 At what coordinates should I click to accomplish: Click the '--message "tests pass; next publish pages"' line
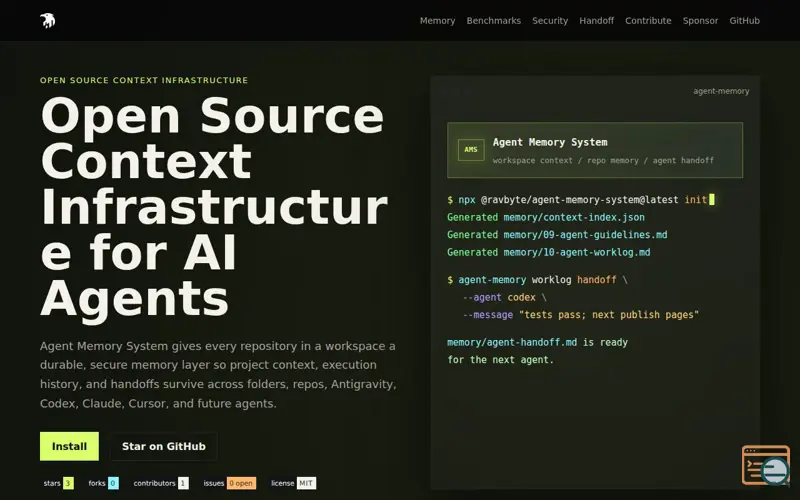(x=581, y=315)
